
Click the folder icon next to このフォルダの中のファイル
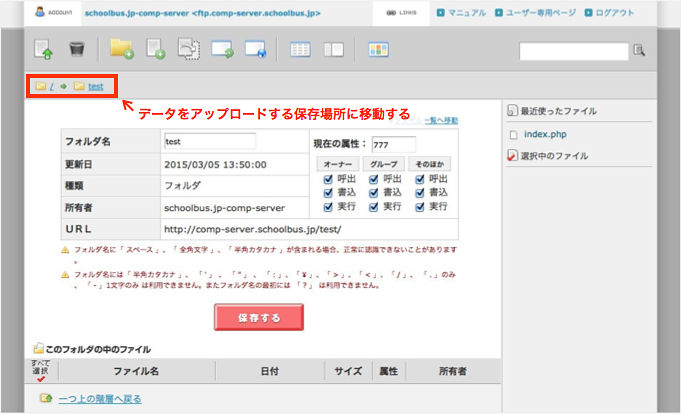38,348
